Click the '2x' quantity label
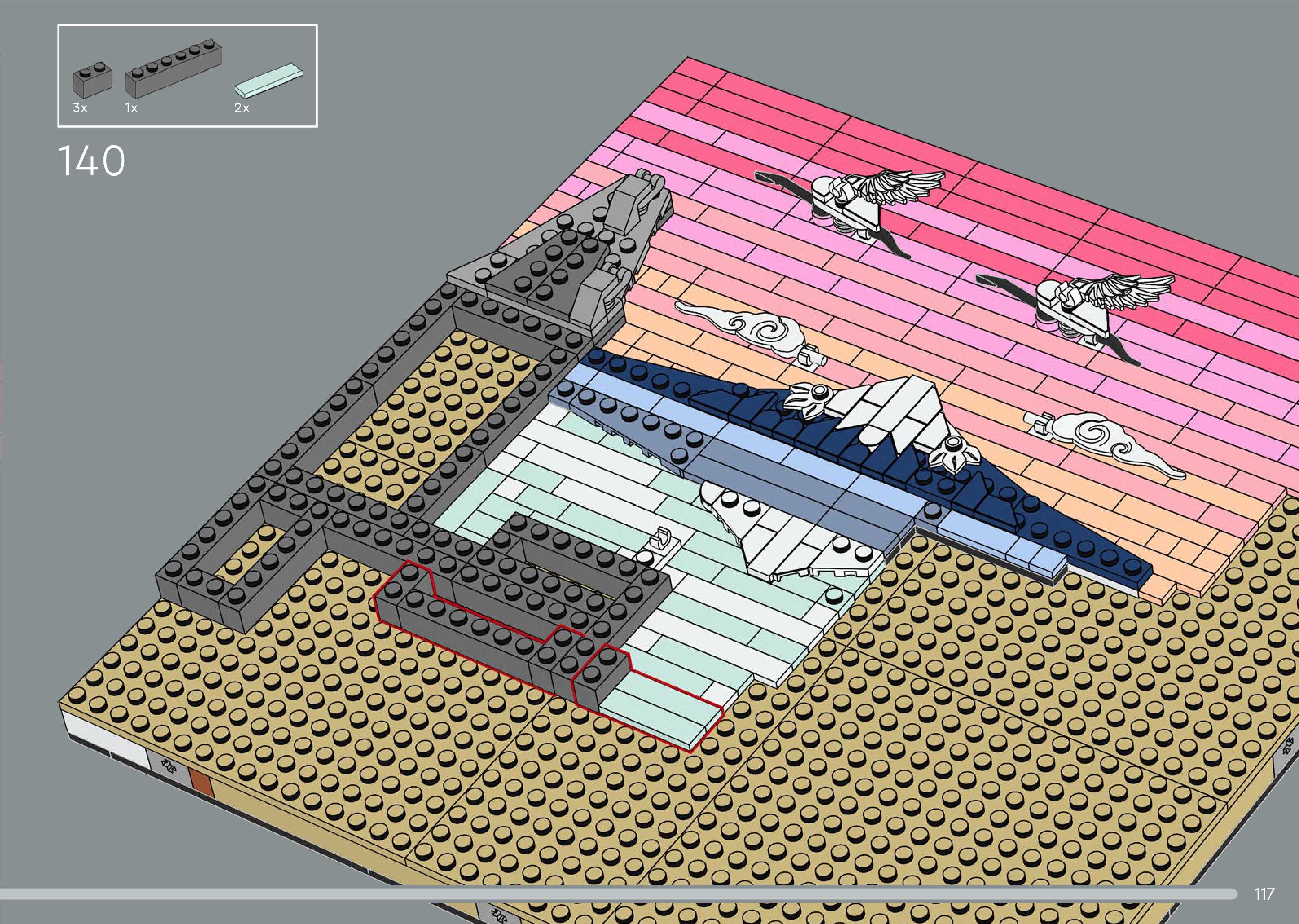This screenshot has width=1299, height=924. (x=242, y=108)
